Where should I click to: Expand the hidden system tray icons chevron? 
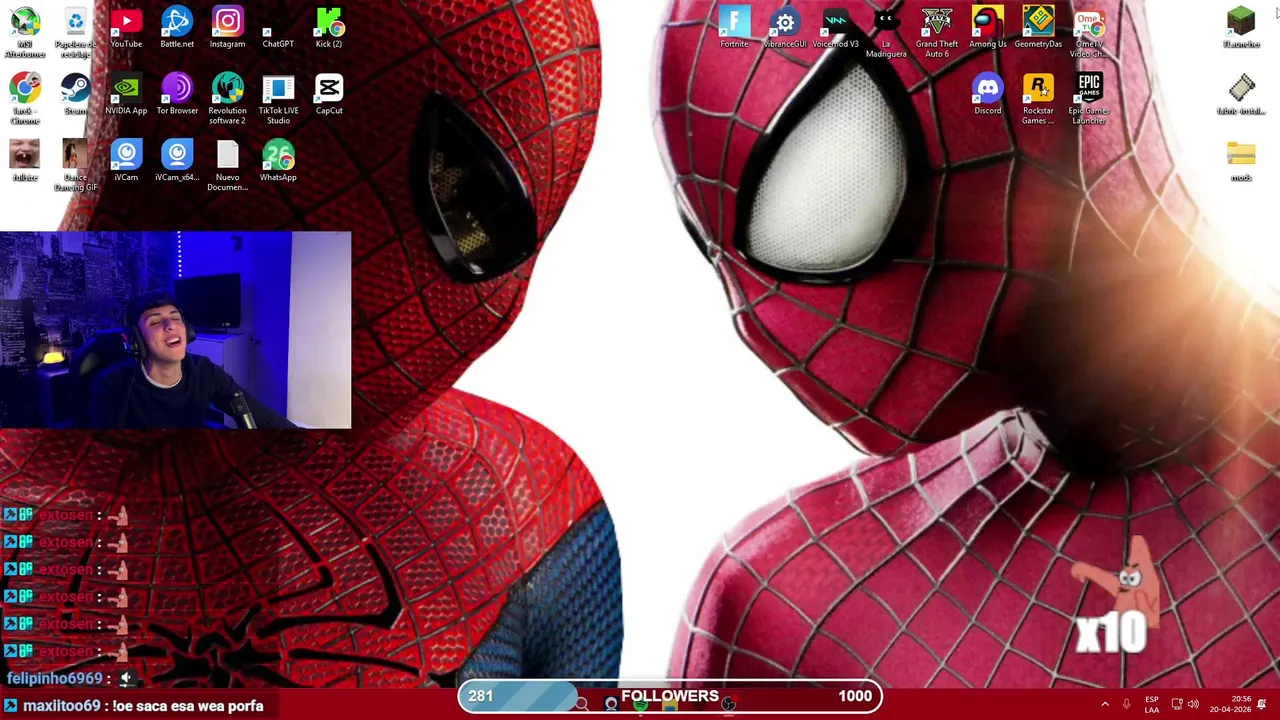click(1105, 704)
